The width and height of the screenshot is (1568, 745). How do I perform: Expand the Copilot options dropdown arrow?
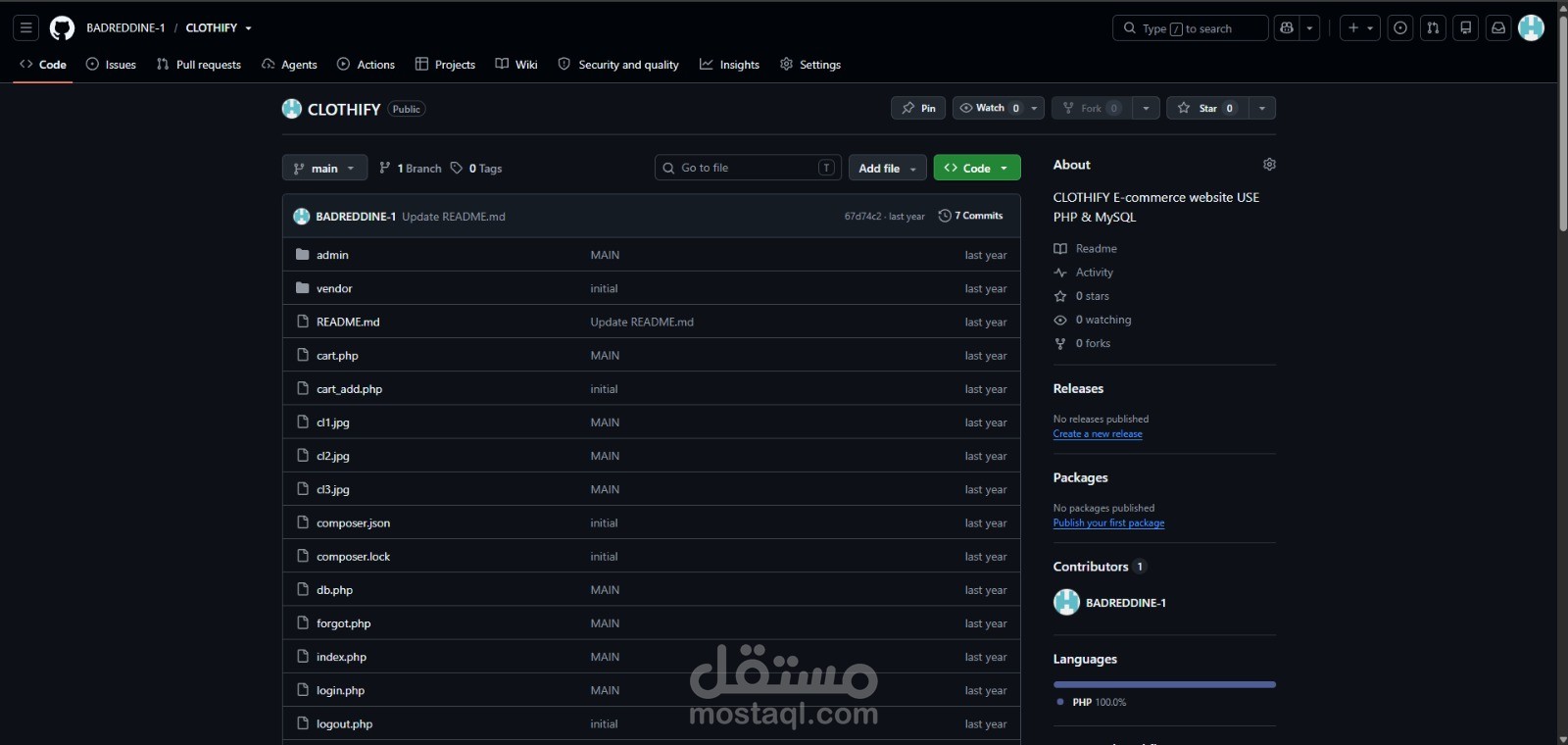[x=1310, y=28]
